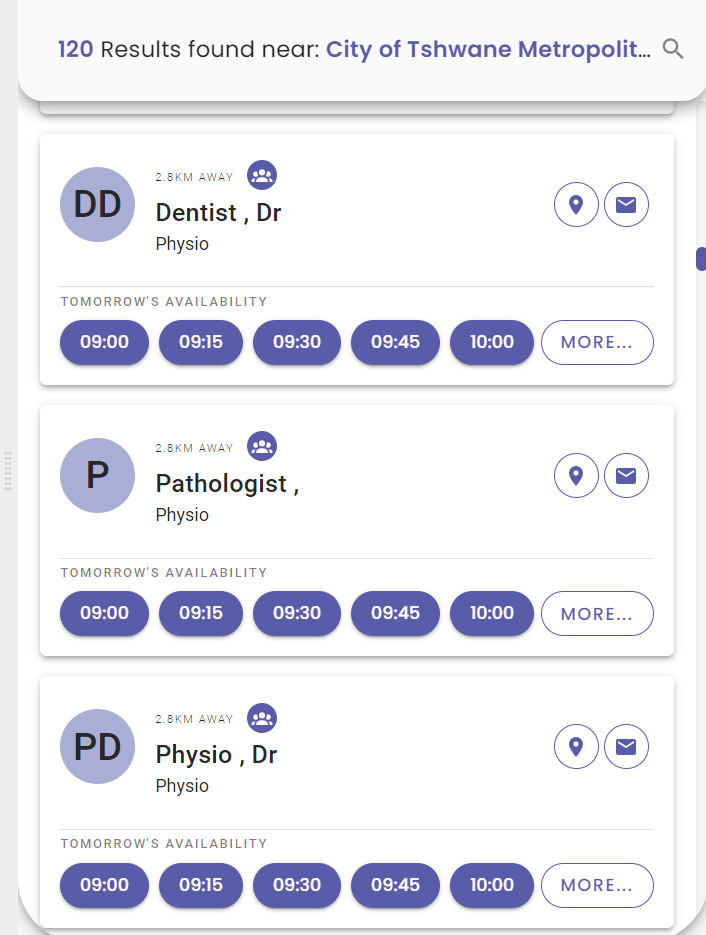Viewport: 706px width, 935px height.
Task: Click group icon next to Dentist distance
Action: click(x=262, y=175)
